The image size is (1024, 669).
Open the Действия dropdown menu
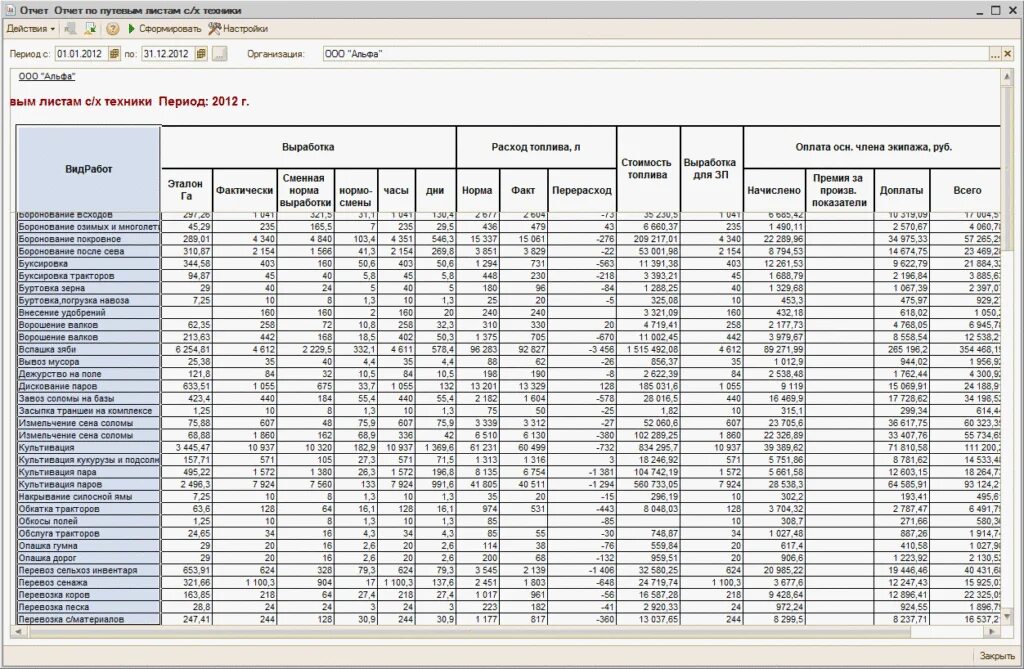tap(30, 29)
